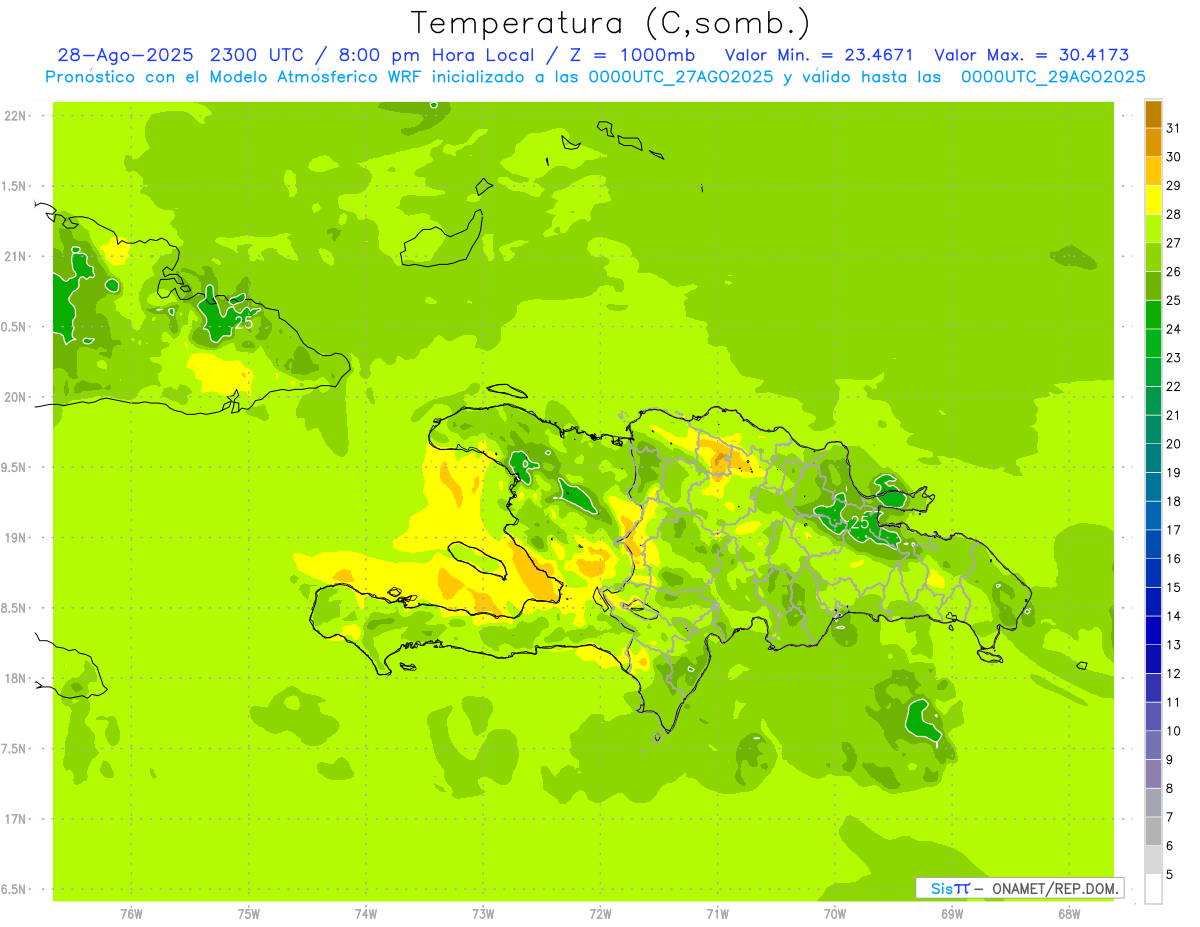Click the 68W longitude label
1200x927 pixels.
coord(1069,914)
